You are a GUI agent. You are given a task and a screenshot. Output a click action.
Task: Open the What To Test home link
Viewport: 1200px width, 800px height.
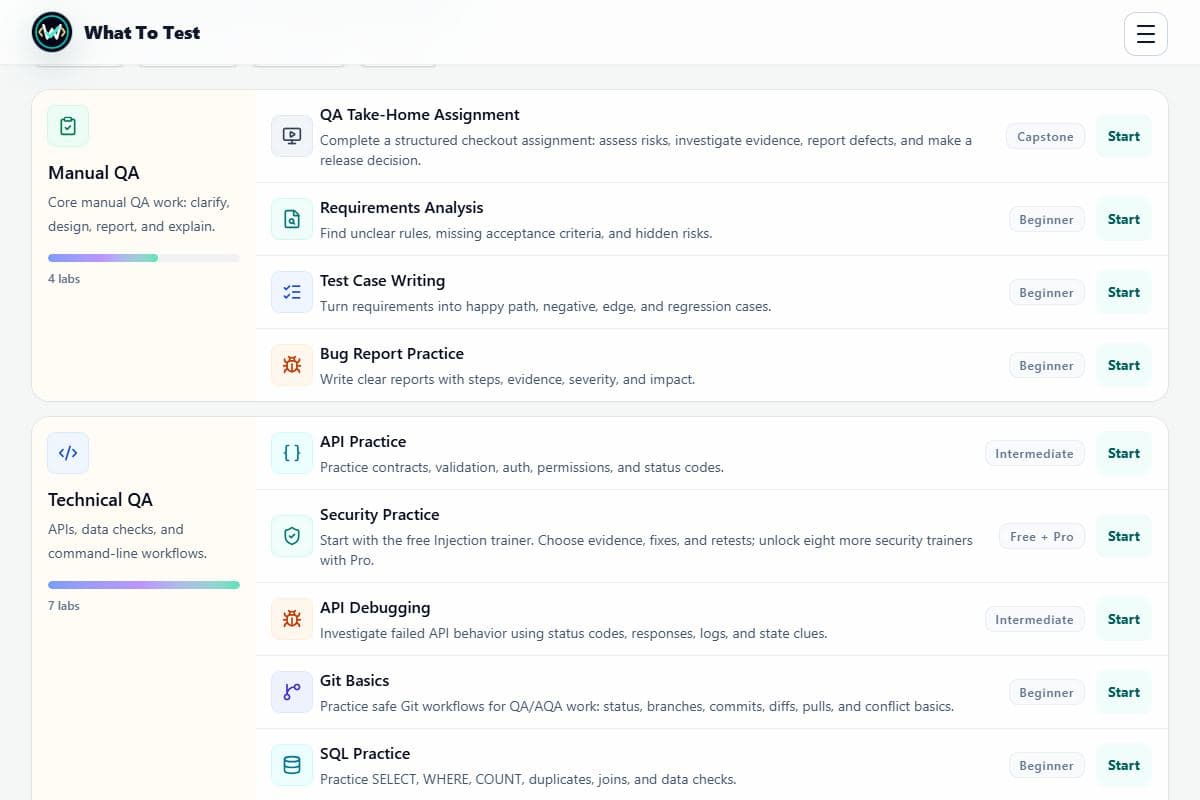[x=116, y=32]
